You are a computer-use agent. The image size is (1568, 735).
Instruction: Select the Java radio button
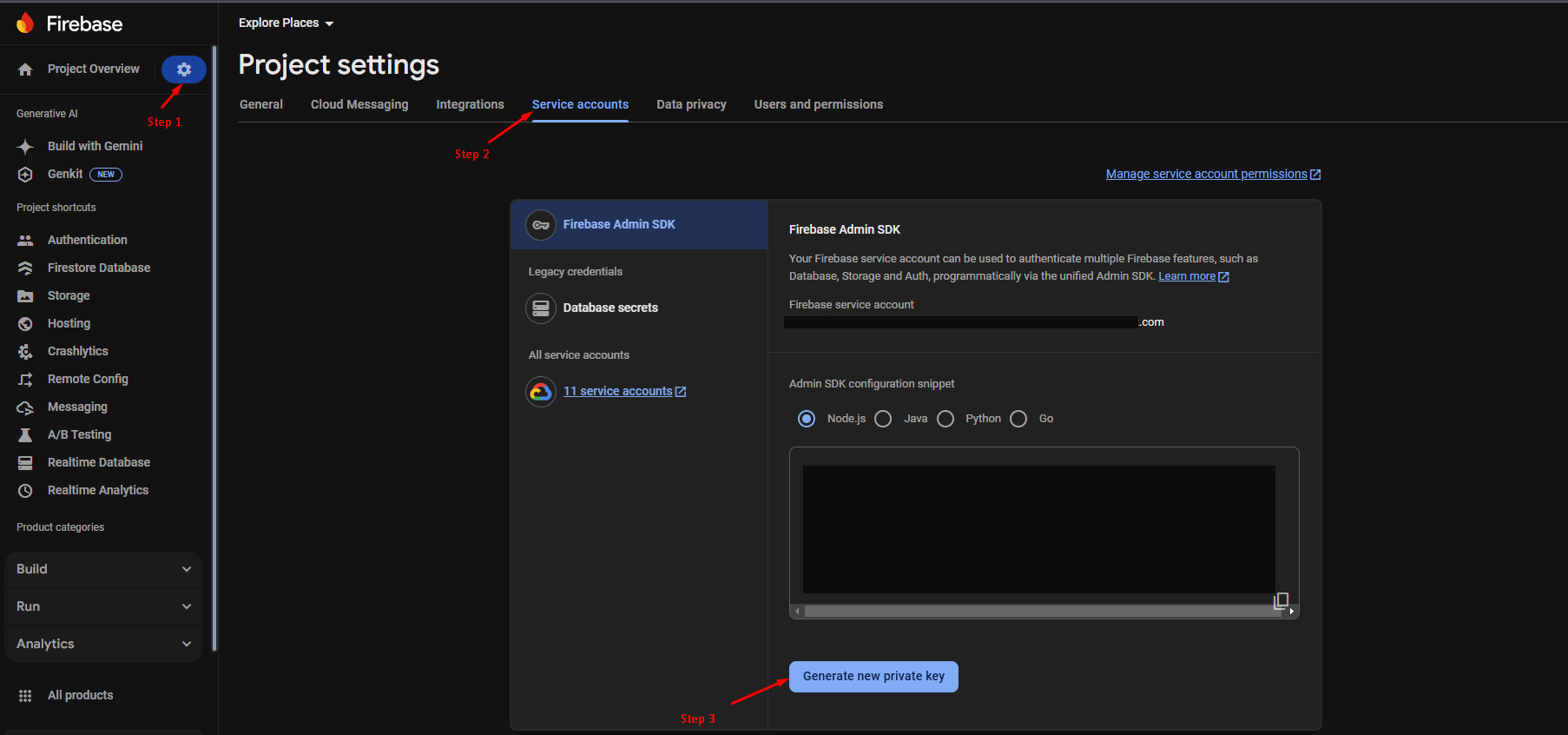pyautogui.click(x=883, y=419)
